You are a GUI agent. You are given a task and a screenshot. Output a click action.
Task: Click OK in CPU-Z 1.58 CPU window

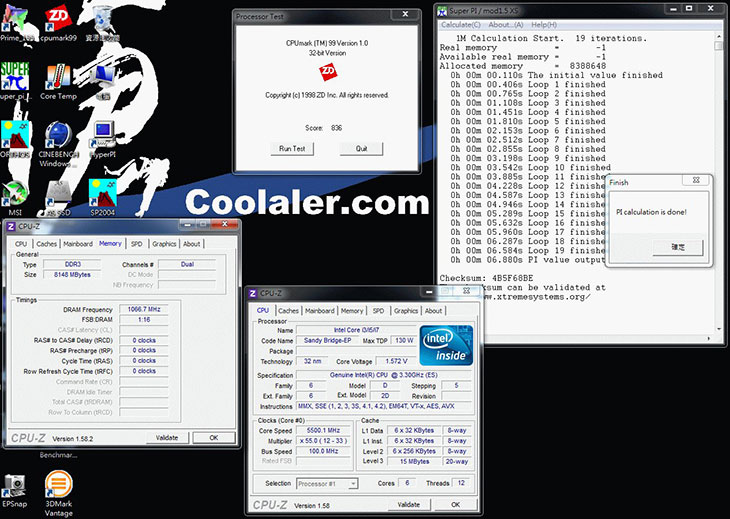tap(455, 505)
